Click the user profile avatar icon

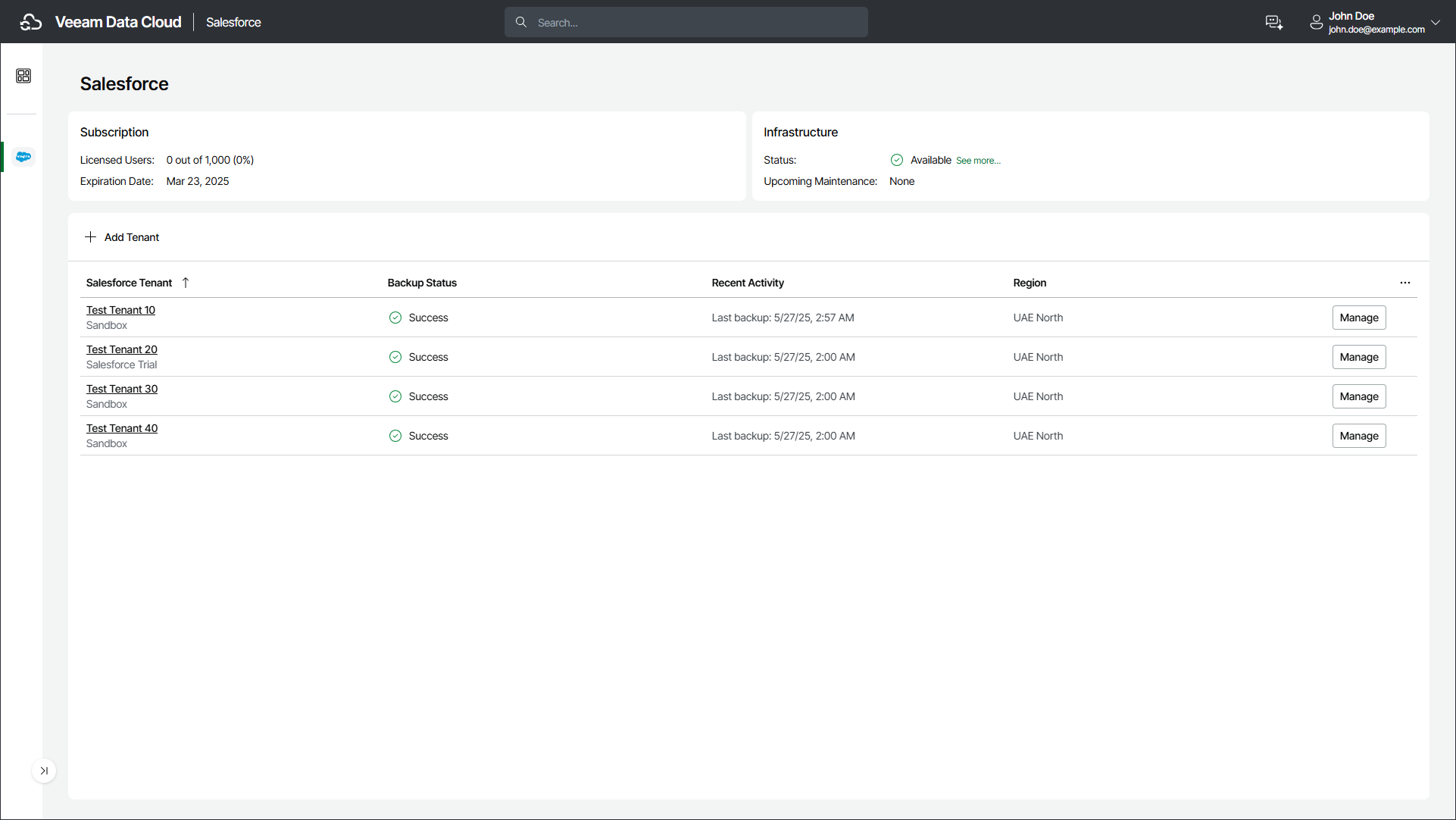[x=1317, y=23]
